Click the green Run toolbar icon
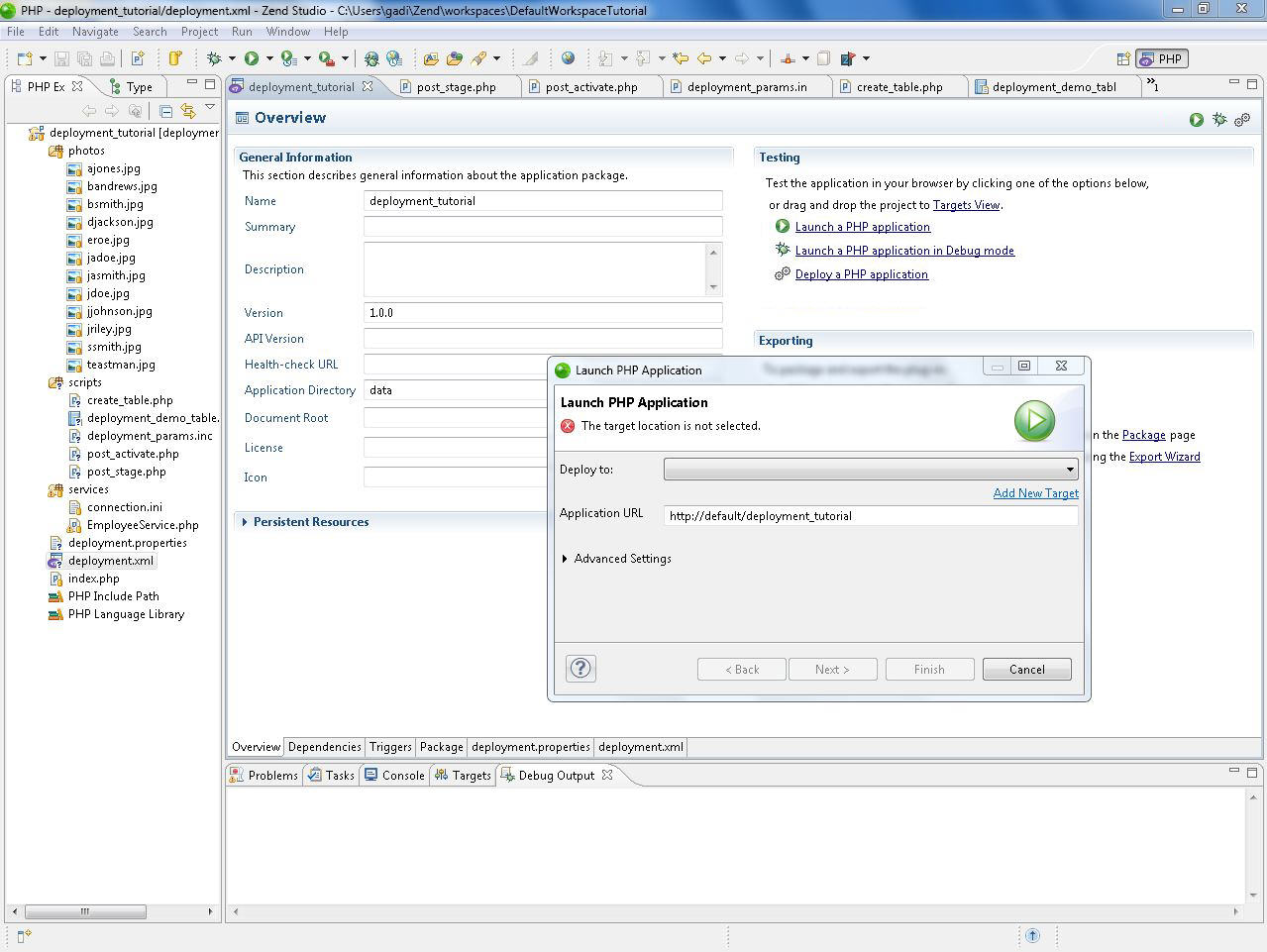Image resolution: width=1267 pixels, height=952 pixels. [x=252, y=58]
